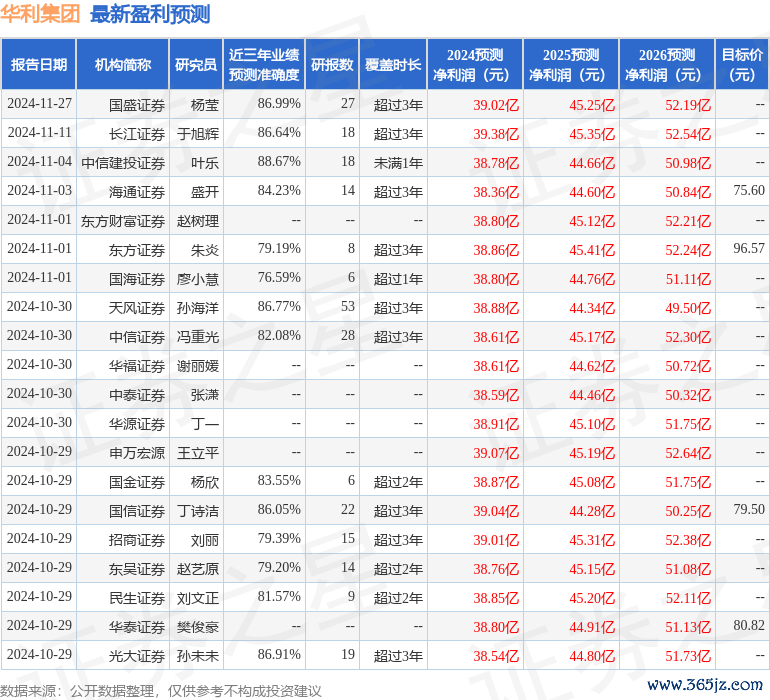Image resolution: width=770 pixels, height=700 pixels.
Task: Click the 2024预测净利润 column header
Action: pos(475,64)
